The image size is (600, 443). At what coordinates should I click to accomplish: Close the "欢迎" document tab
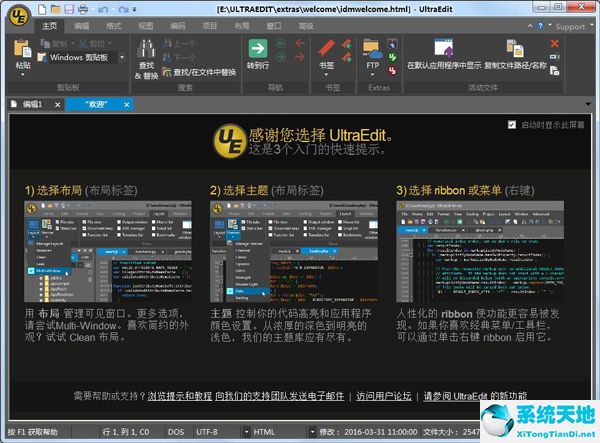127,104
